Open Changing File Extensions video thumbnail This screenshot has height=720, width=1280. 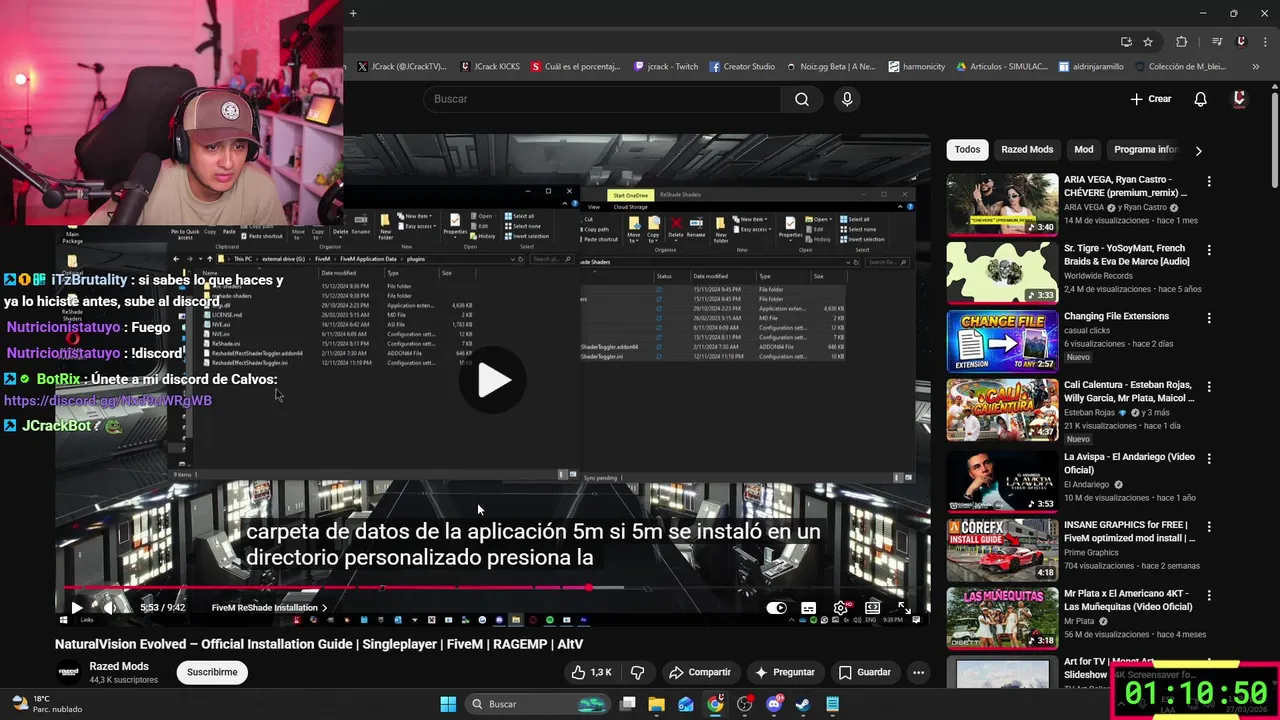click(x=1002, y=342)
